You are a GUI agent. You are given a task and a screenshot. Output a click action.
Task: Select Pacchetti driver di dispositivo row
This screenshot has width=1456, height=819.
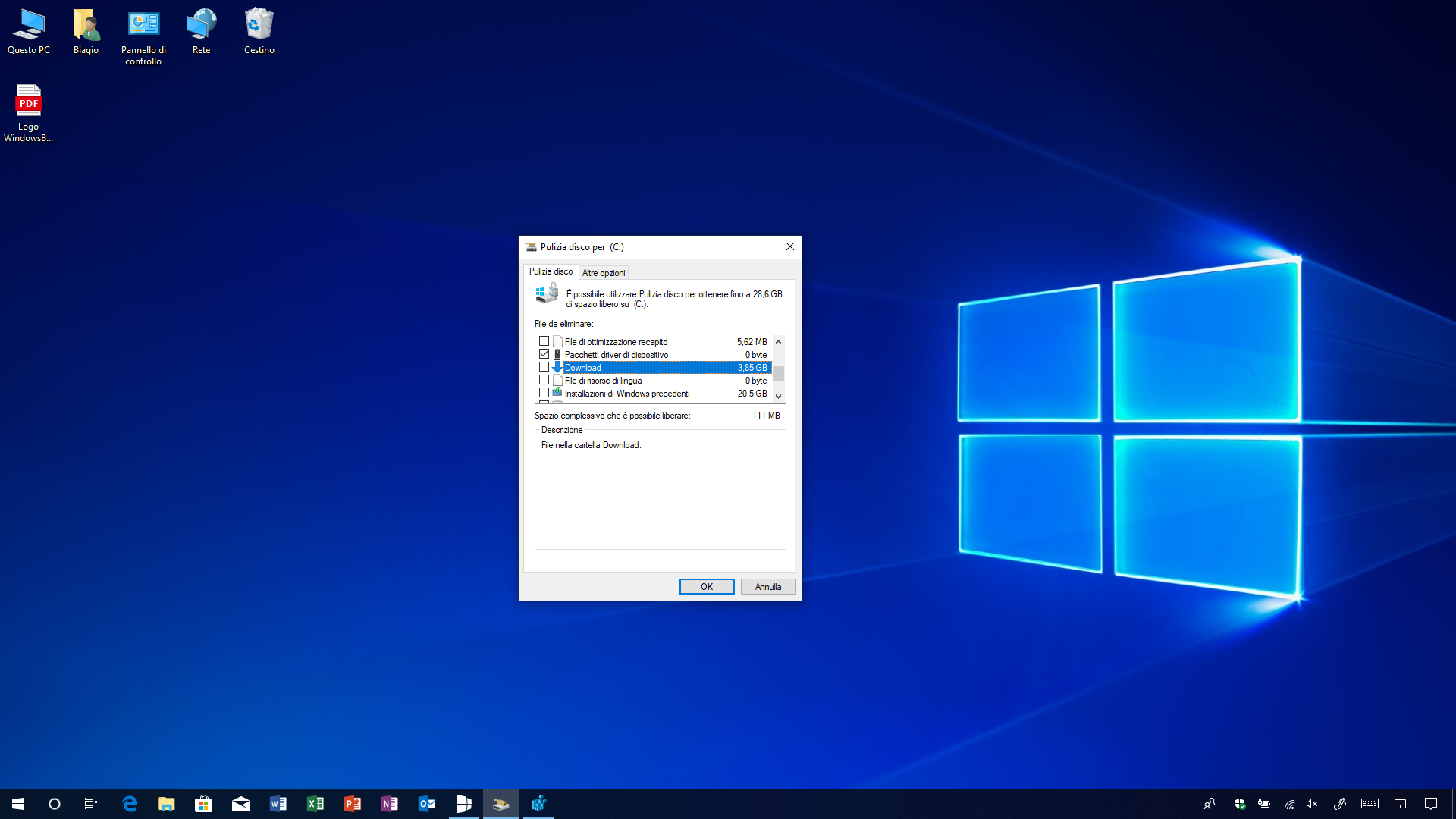coord(654,355)
